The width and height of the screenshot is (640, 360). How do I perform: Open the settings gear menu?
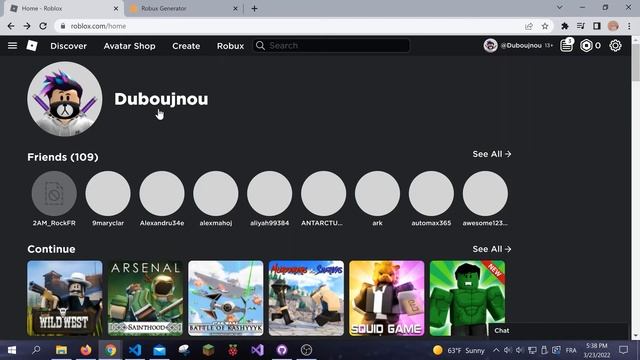coord(615,45)
